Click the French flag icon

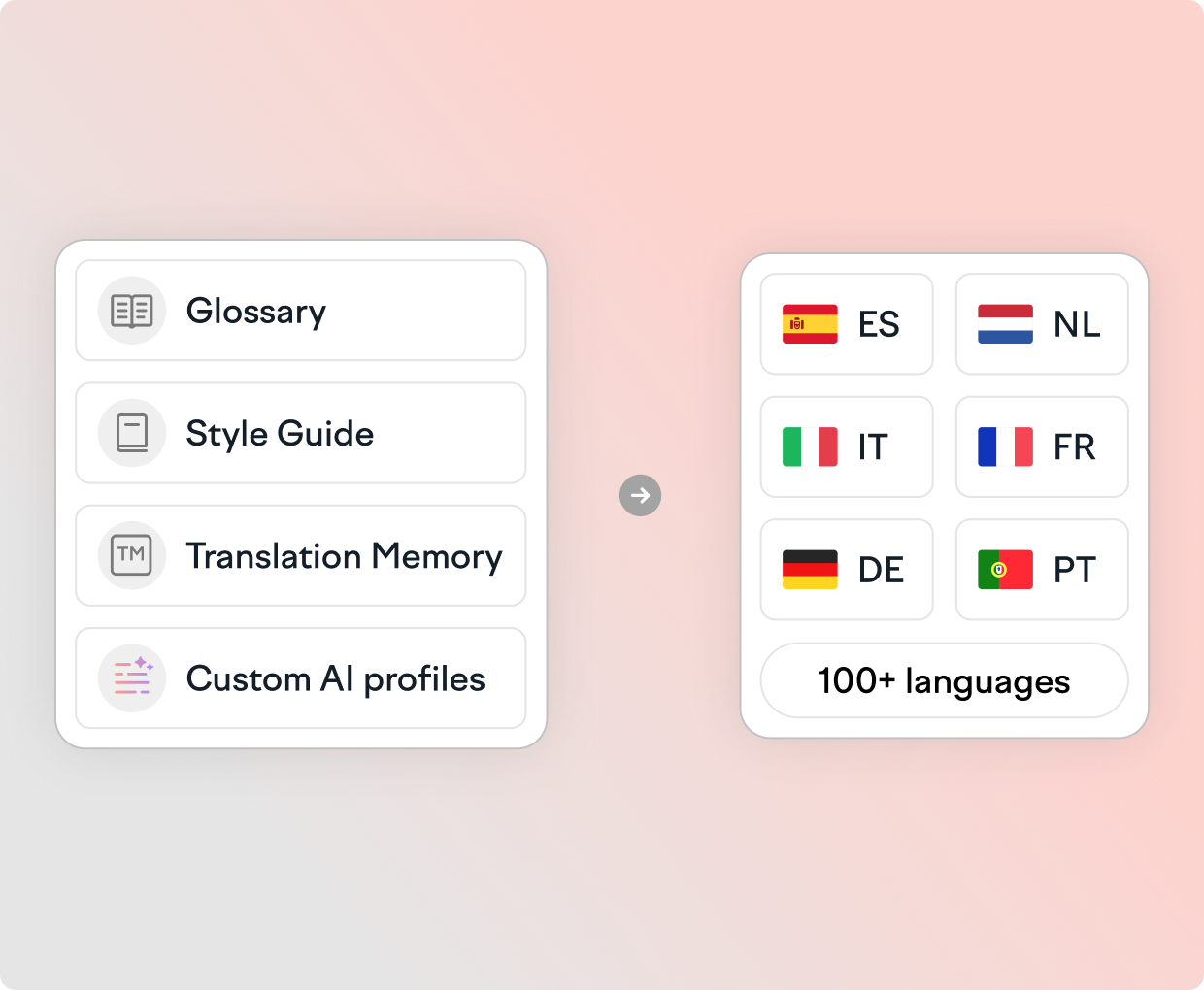(x=1005, y=446)
